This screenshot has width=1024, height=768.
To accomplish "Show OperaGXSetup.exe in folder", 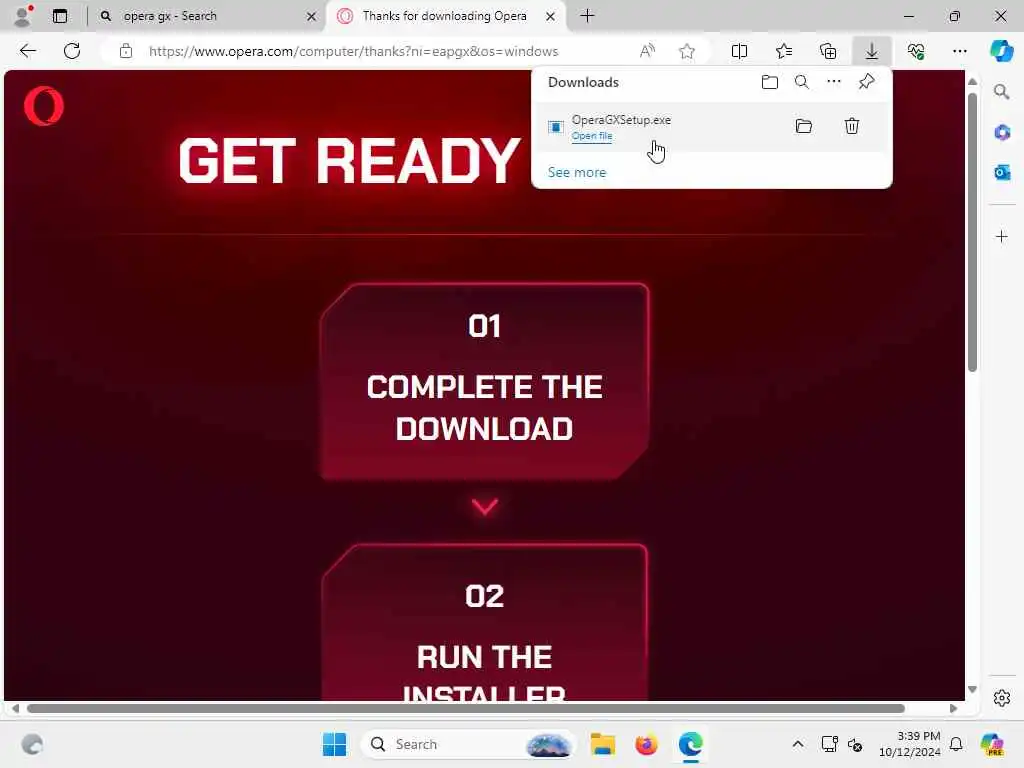I will [x=804, y=126].
